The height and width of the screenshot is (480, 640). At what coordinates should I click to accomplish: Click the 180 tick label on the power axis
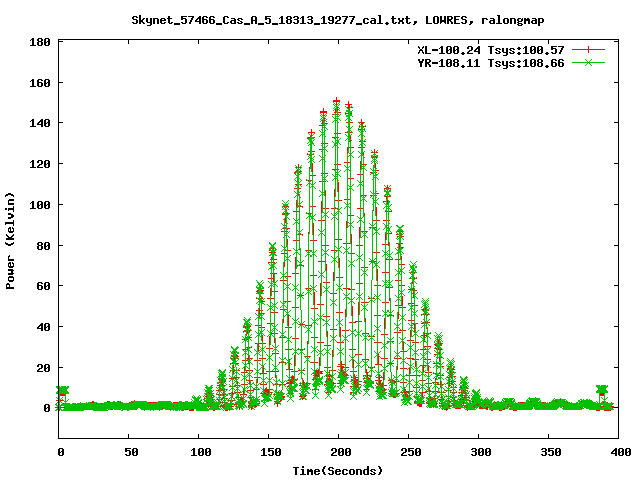point(40,42)
